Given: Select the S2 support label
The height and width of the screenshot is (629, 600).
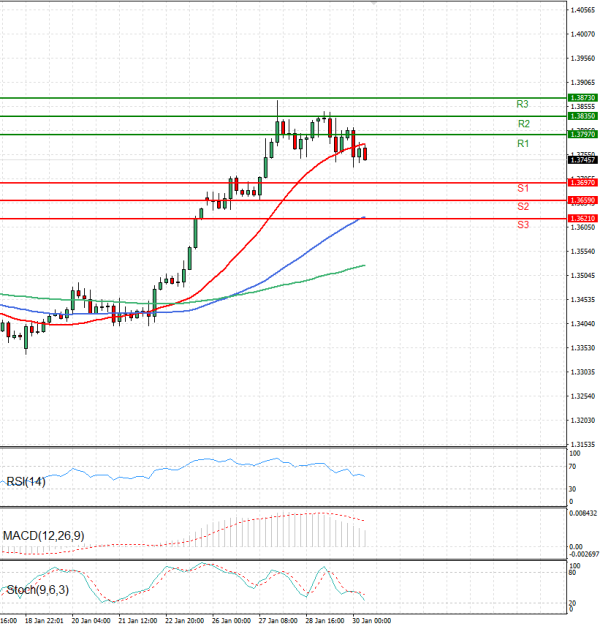Looking at the screenshot, I should click(522, 206).
